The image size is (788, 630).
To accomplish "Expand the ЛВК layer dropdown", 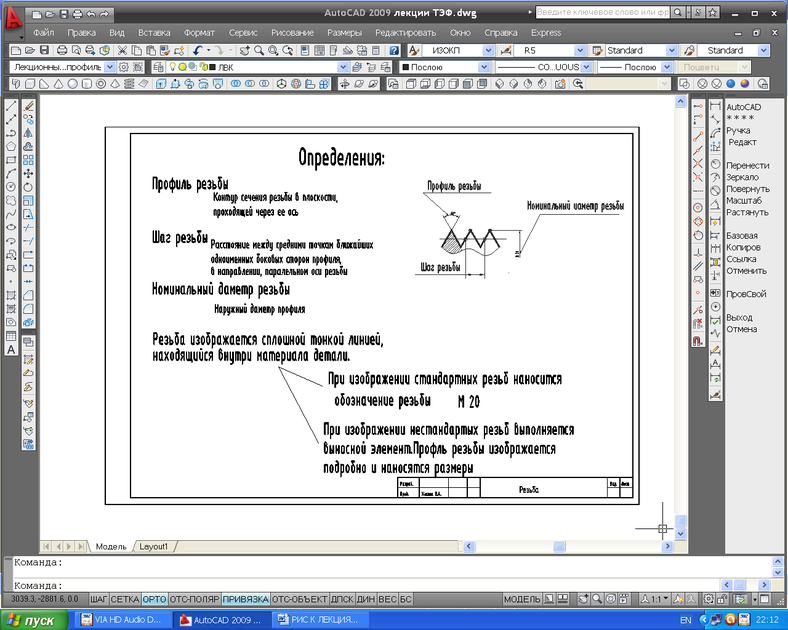I will coord(343,67).
